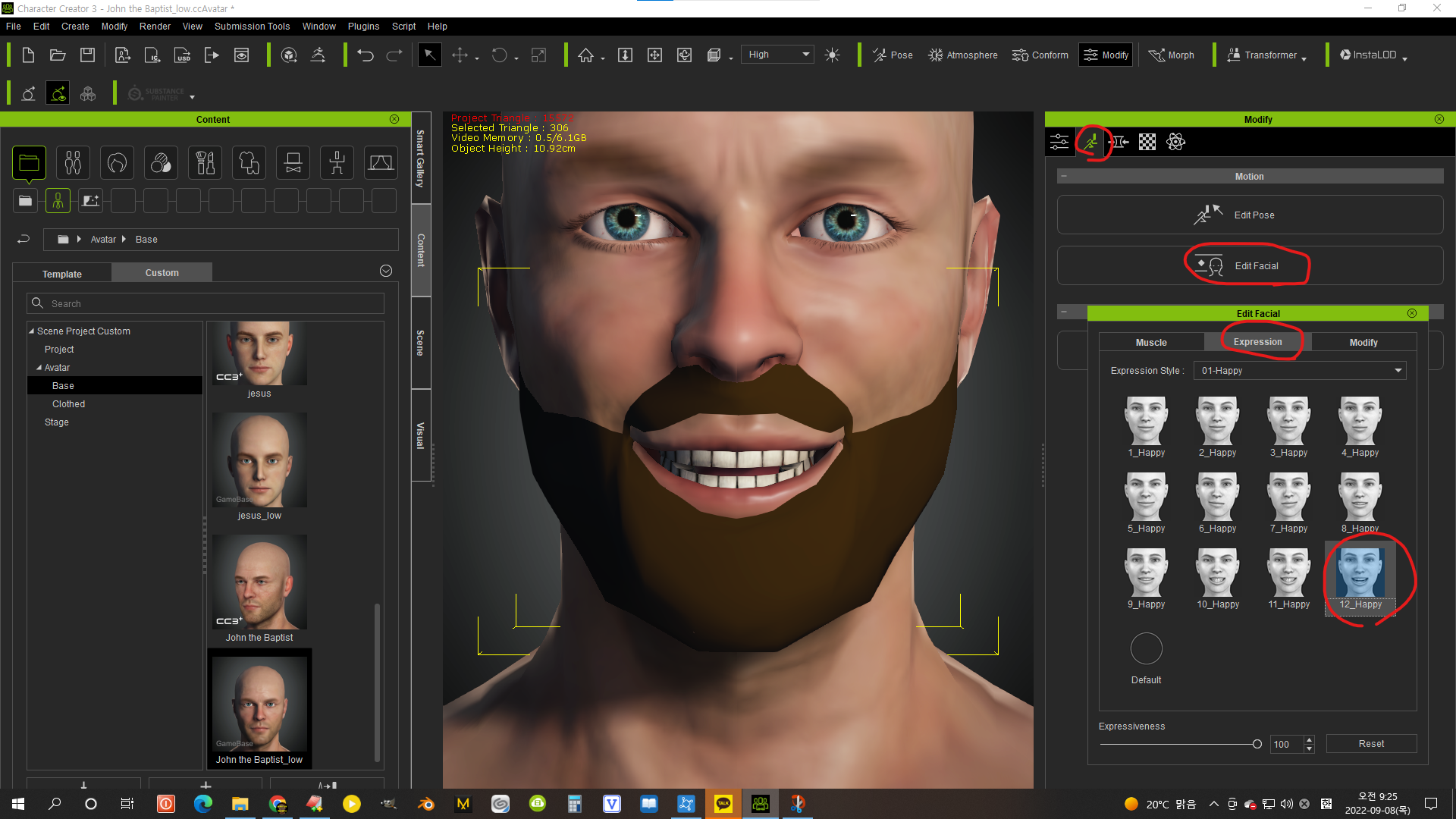This screenshot has width=1456, height=819.
Task: Open the Plugins menu
Action: (x=363, y=26)
